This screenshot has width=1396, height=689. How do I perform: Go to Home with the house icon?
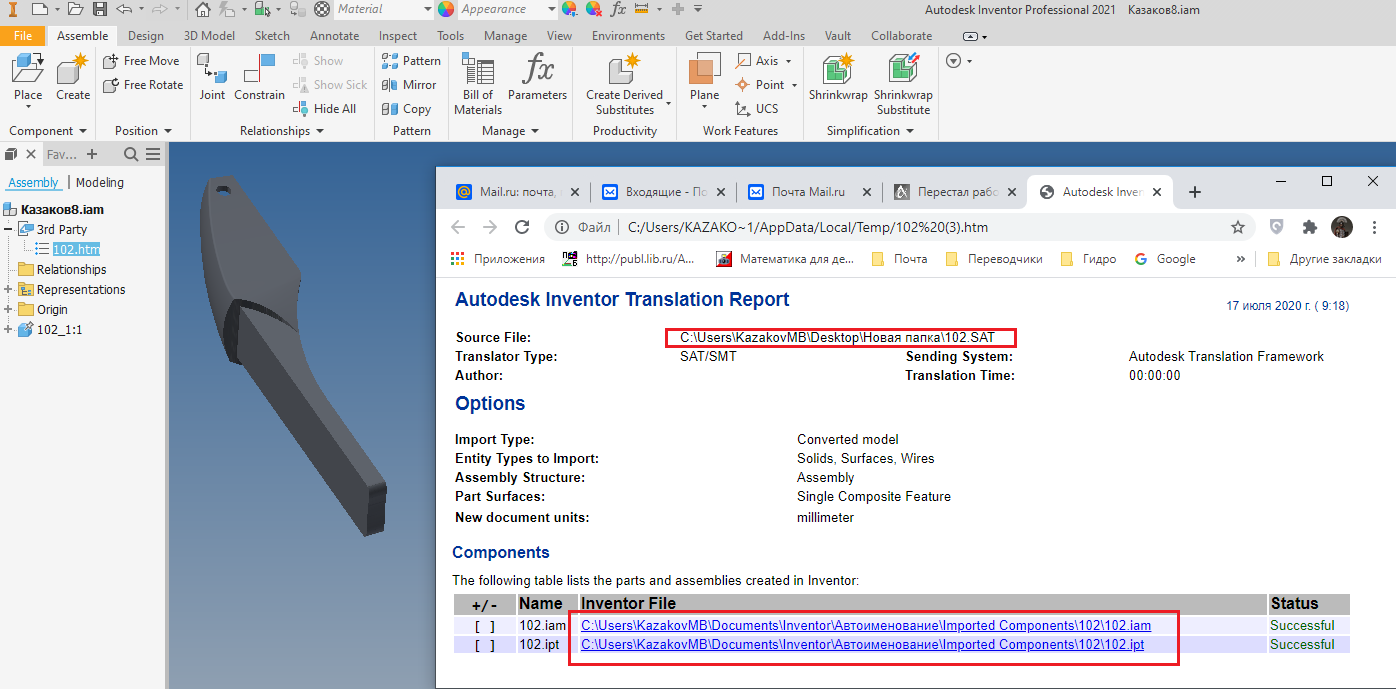(203, 9)
